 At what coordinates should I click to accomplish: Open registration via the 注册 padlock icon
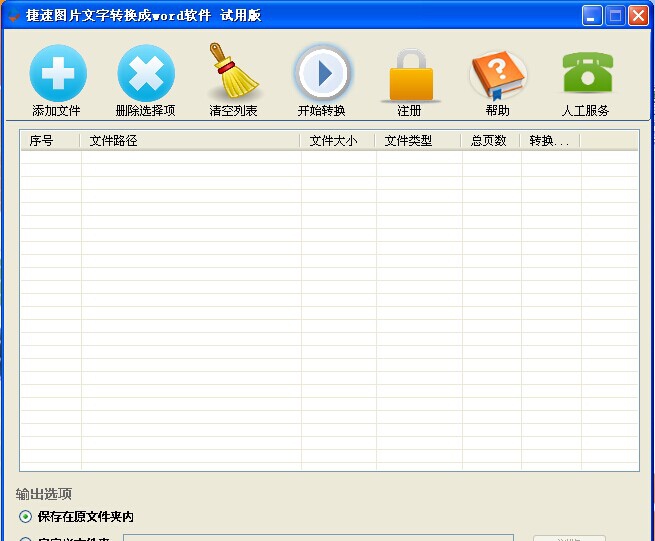coord(411,74)
